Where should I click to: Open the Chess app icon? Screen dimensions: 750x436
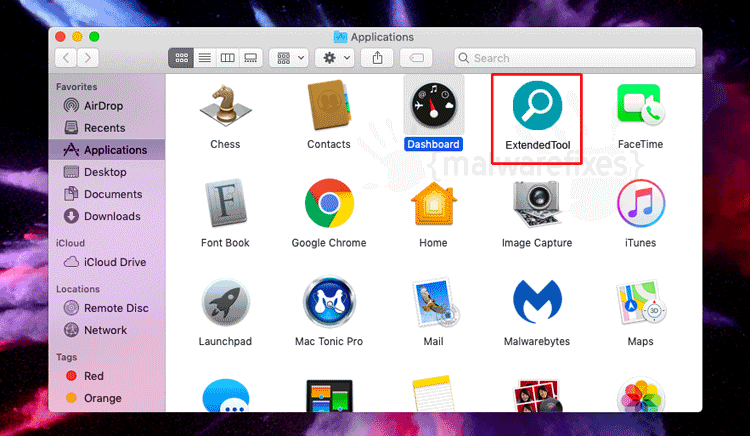pyautogui.click(x=225, y=106)
